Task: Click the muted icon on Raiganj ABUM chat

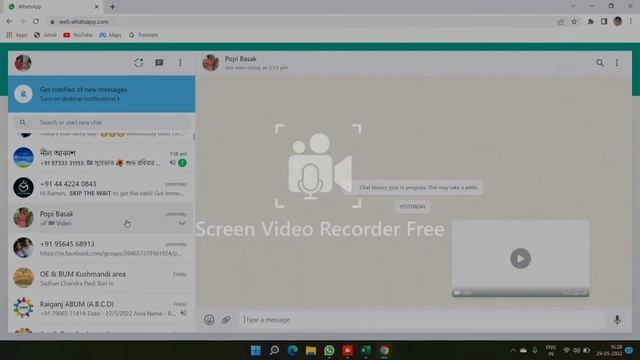Action: [183, 313]
